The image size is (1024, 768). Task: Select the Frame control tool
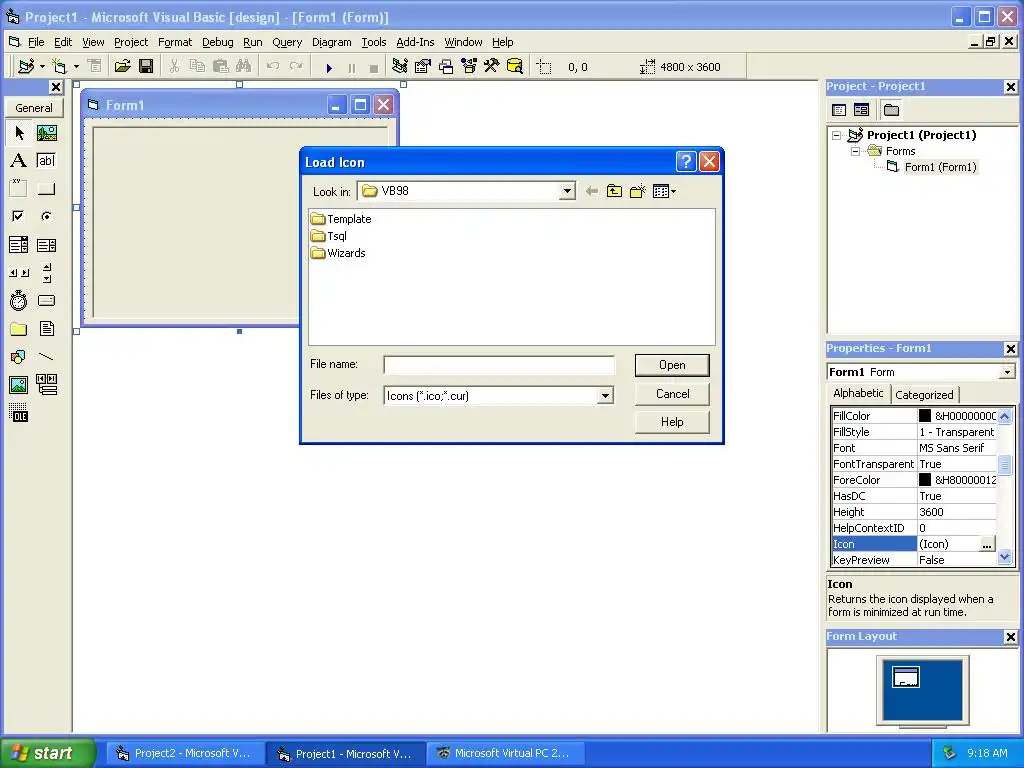pyautogui.click(x=19, y=189)
